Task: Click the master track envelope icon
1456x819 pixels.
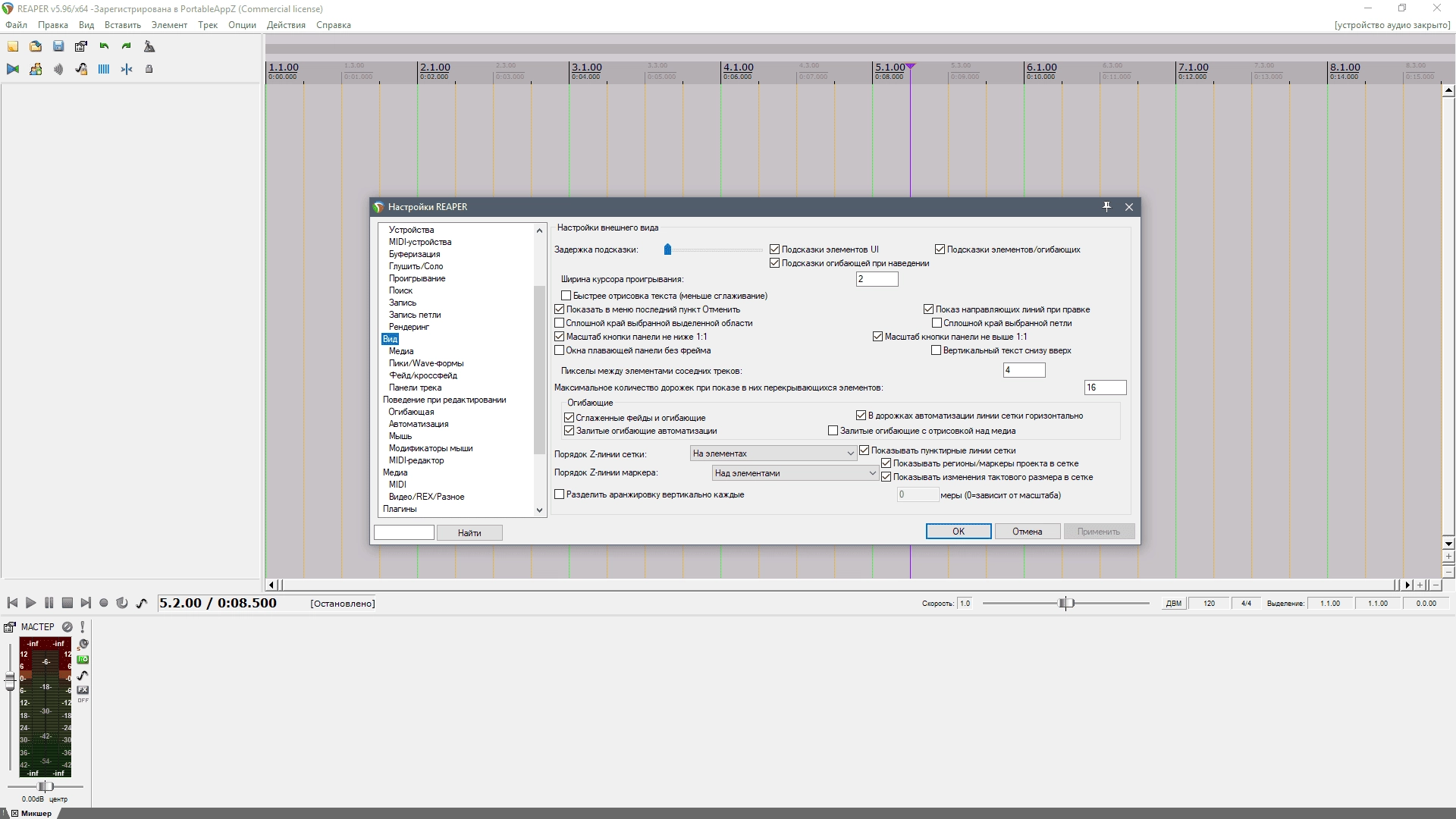Action: pos(83,675)
